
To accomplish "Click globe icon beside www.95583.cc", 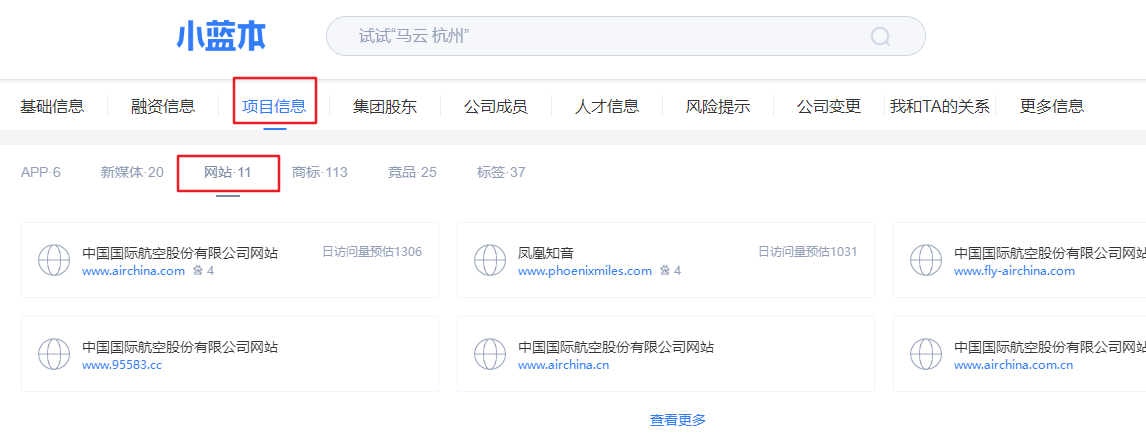I will coord(54,354).
